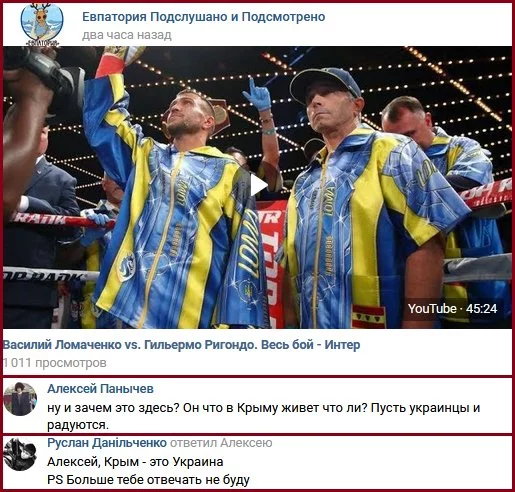Open the post via 'два часа назад' timestamp

pos(127,35)
